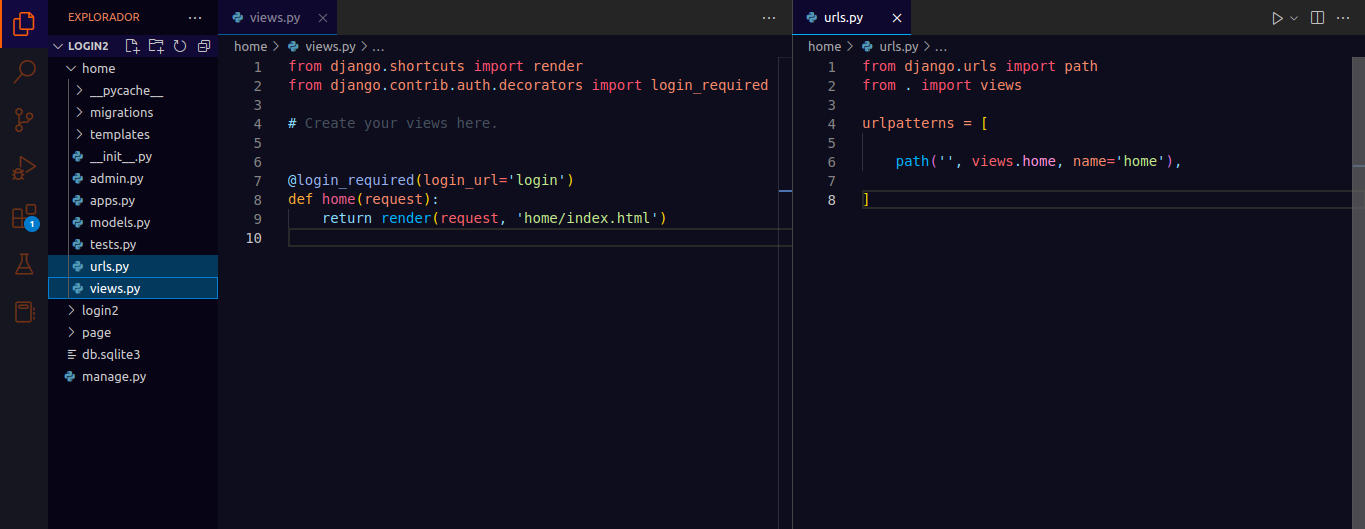Open the Testing flask icon
Viewport: 1365px width, 529px height.
(x=24, y=264)
